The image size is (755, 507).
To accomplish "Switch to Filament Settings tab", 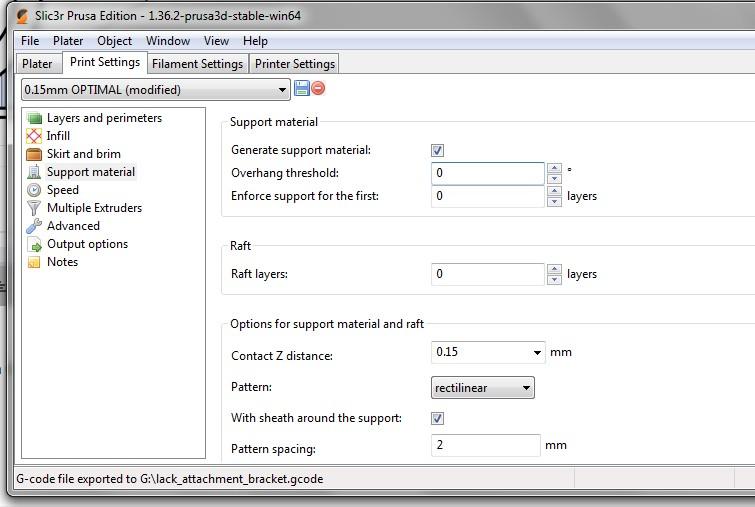I will 197,64.
